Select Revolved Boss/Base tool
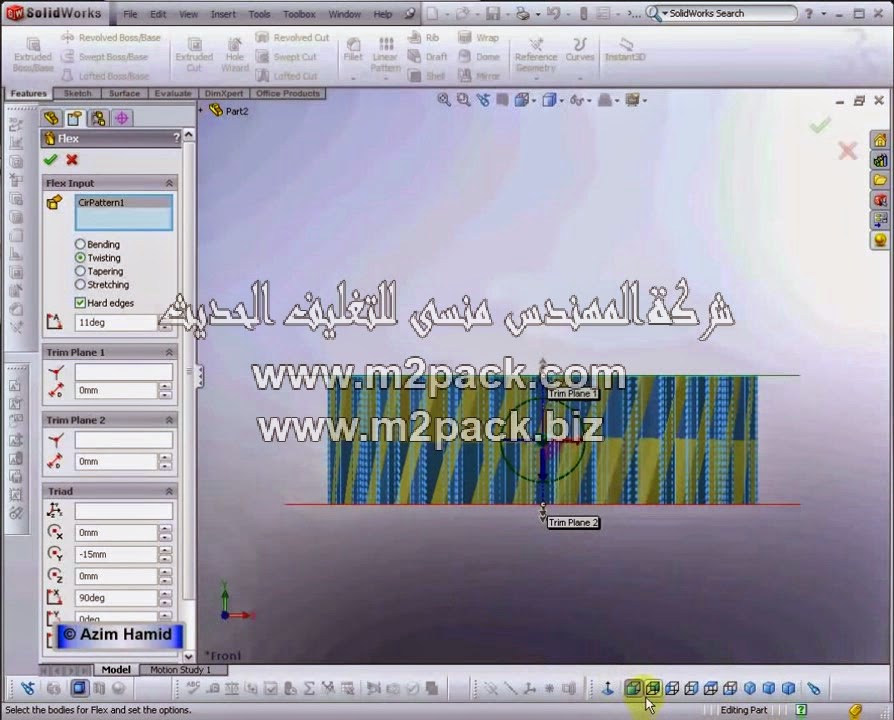This screenshot has width=894, height=720. click(x=111, y=38)
